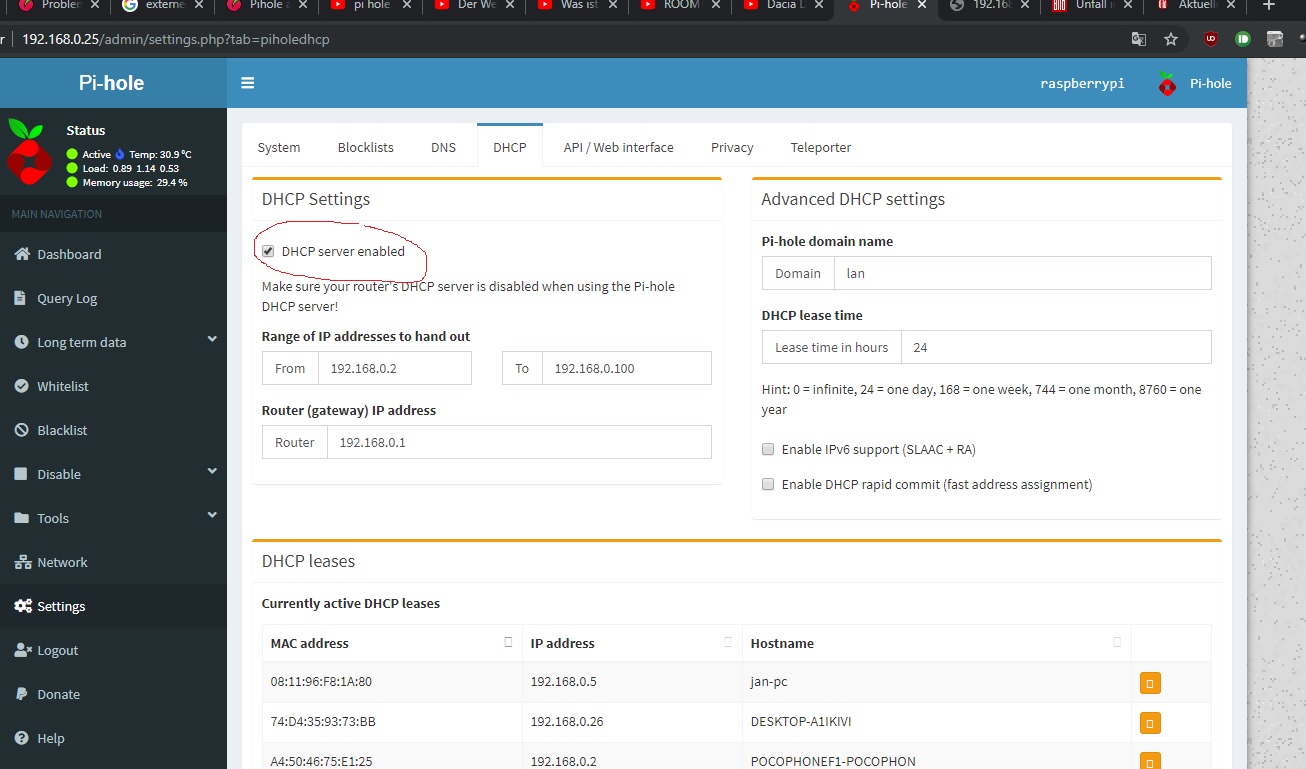1306x769 pixels.
Task: Click the raspberrypi hostname in header
Action: coord(1082,84)
